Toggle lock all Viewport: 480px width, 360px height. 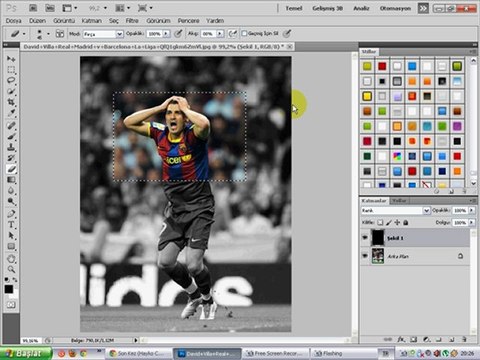point(406,222)
